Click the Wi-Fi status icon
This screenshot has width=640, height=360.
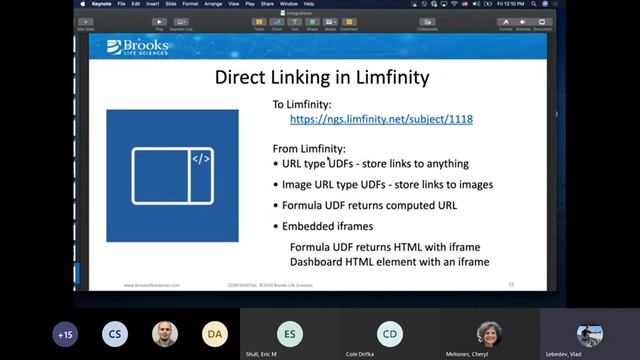454,4
